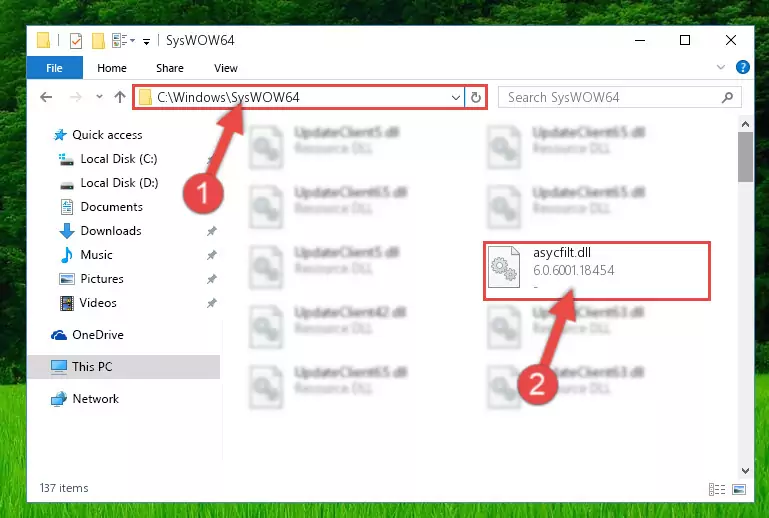Switch to large thumbnails view using status bar icon
Screen dimensions: 769x518
(739, 489)
